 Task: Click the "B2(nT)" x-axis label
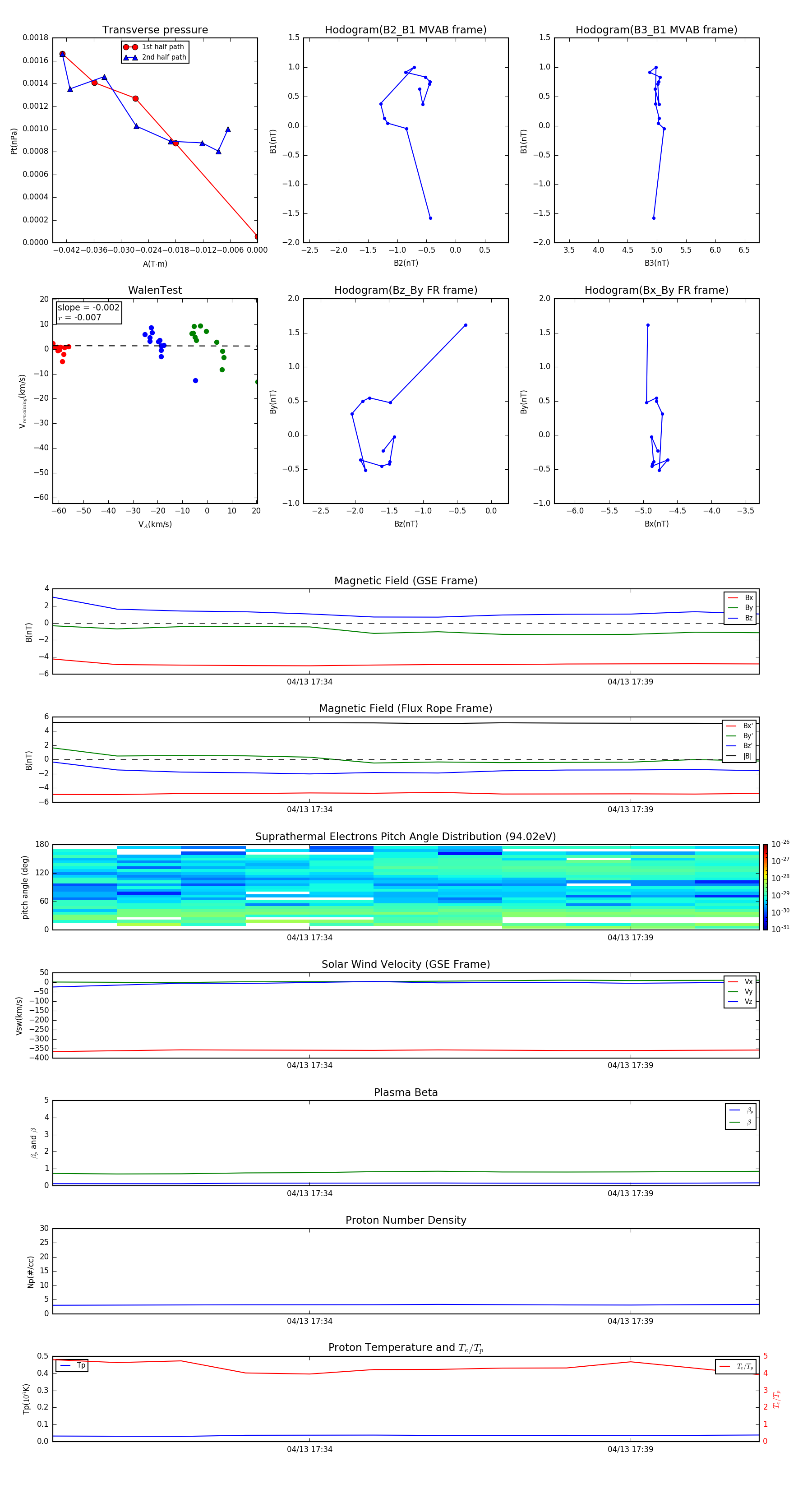pos(406,263)
